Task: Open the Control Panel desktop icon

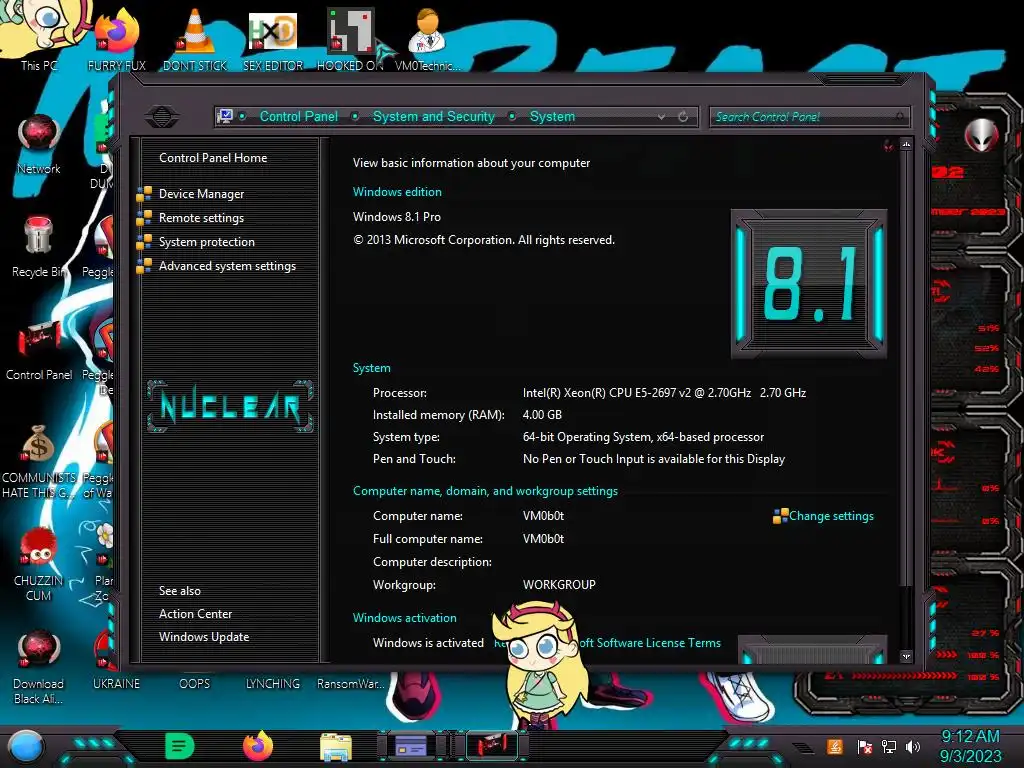Action: [x=39, y=351]
